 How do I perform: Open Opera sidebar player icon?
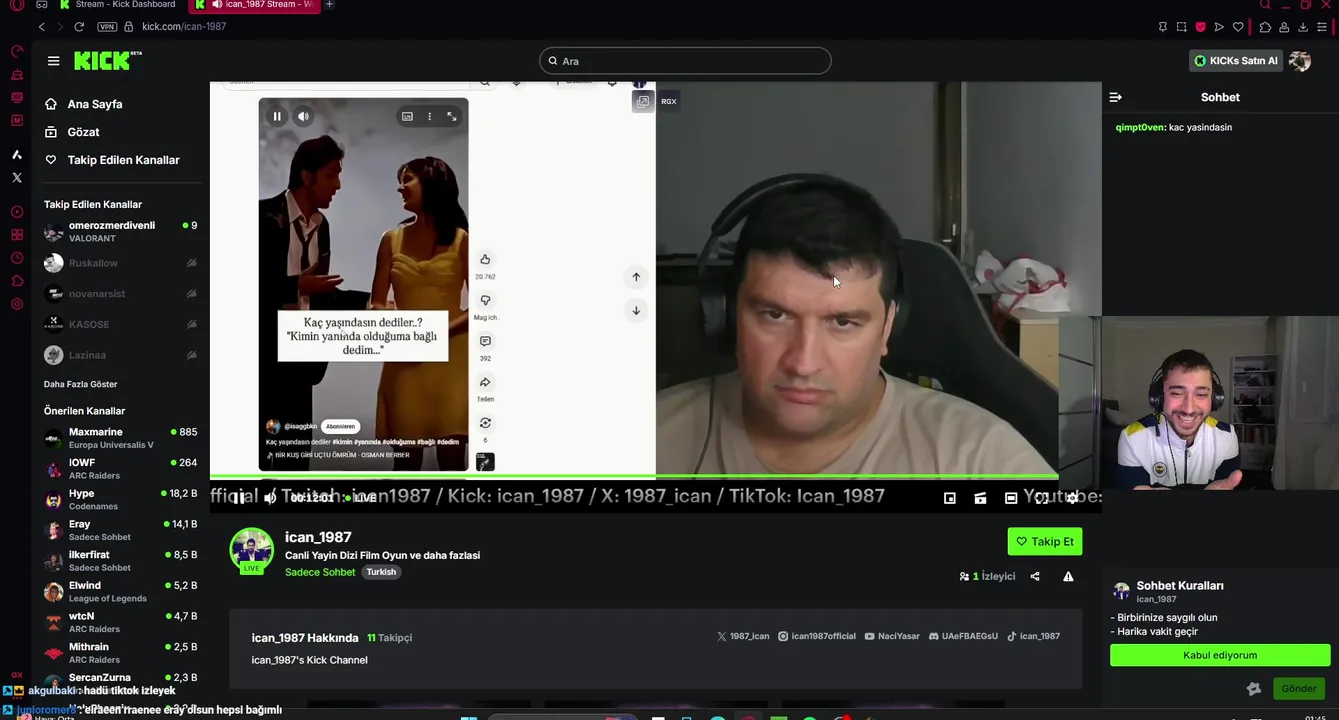click(16, 212)
